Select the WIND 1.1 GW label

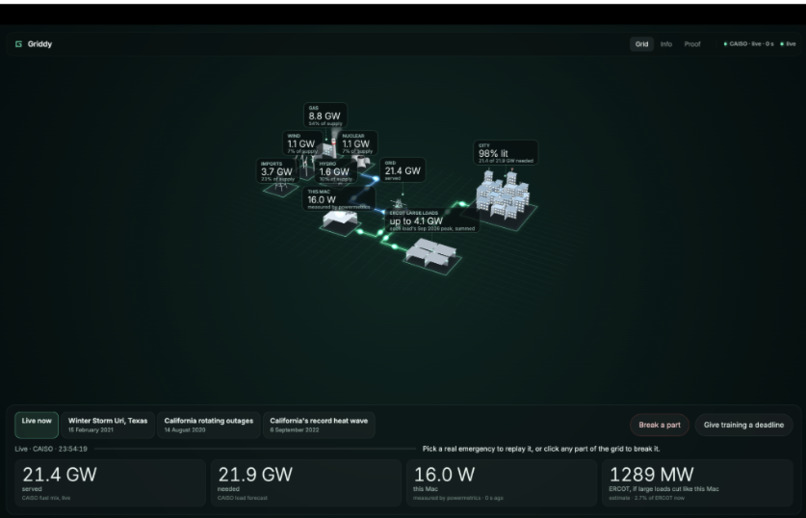302,143
